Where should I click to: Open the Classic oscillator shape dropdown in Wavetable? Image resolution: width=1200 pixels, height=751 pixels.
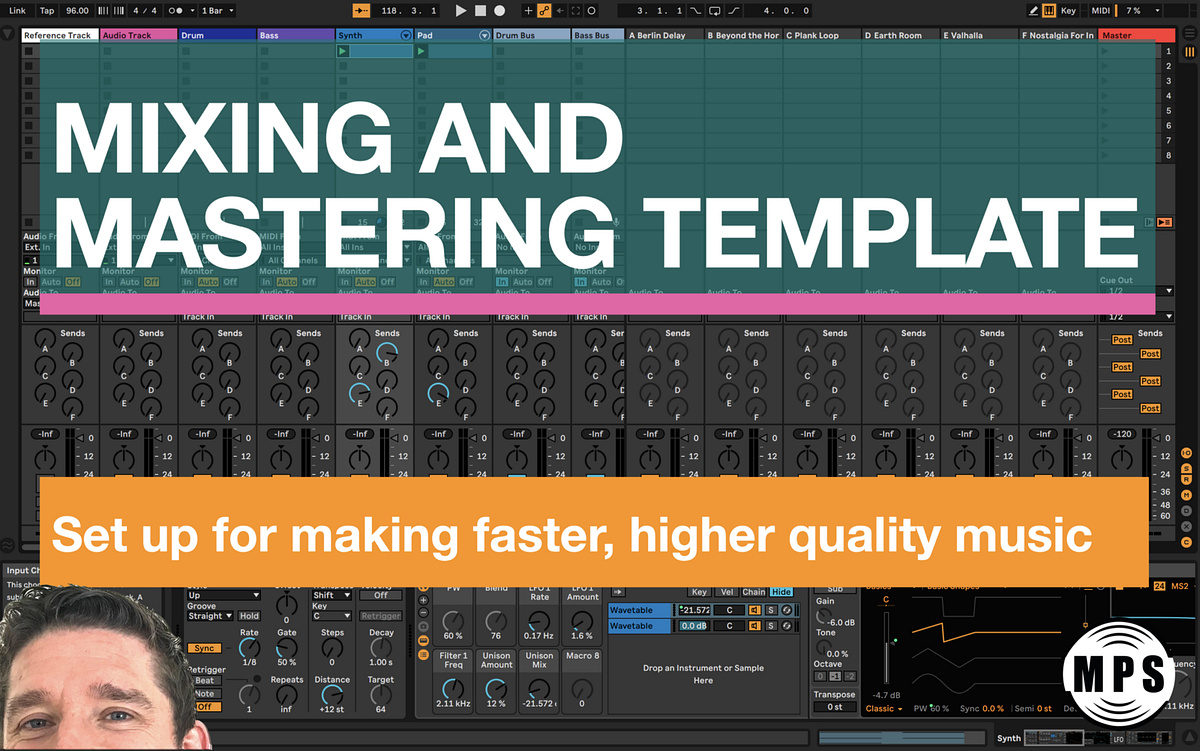coord(883,708)
